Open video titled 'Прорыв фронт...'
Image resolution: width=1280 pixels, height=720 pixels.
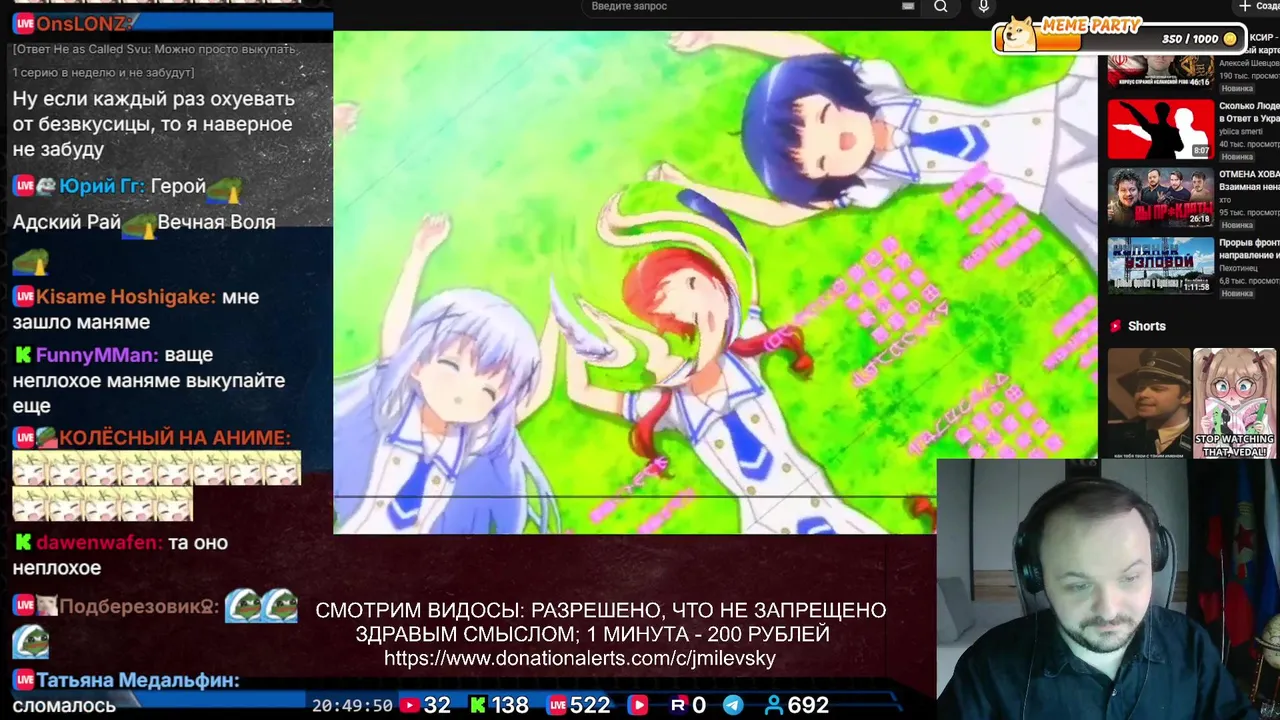[1249, 249]
